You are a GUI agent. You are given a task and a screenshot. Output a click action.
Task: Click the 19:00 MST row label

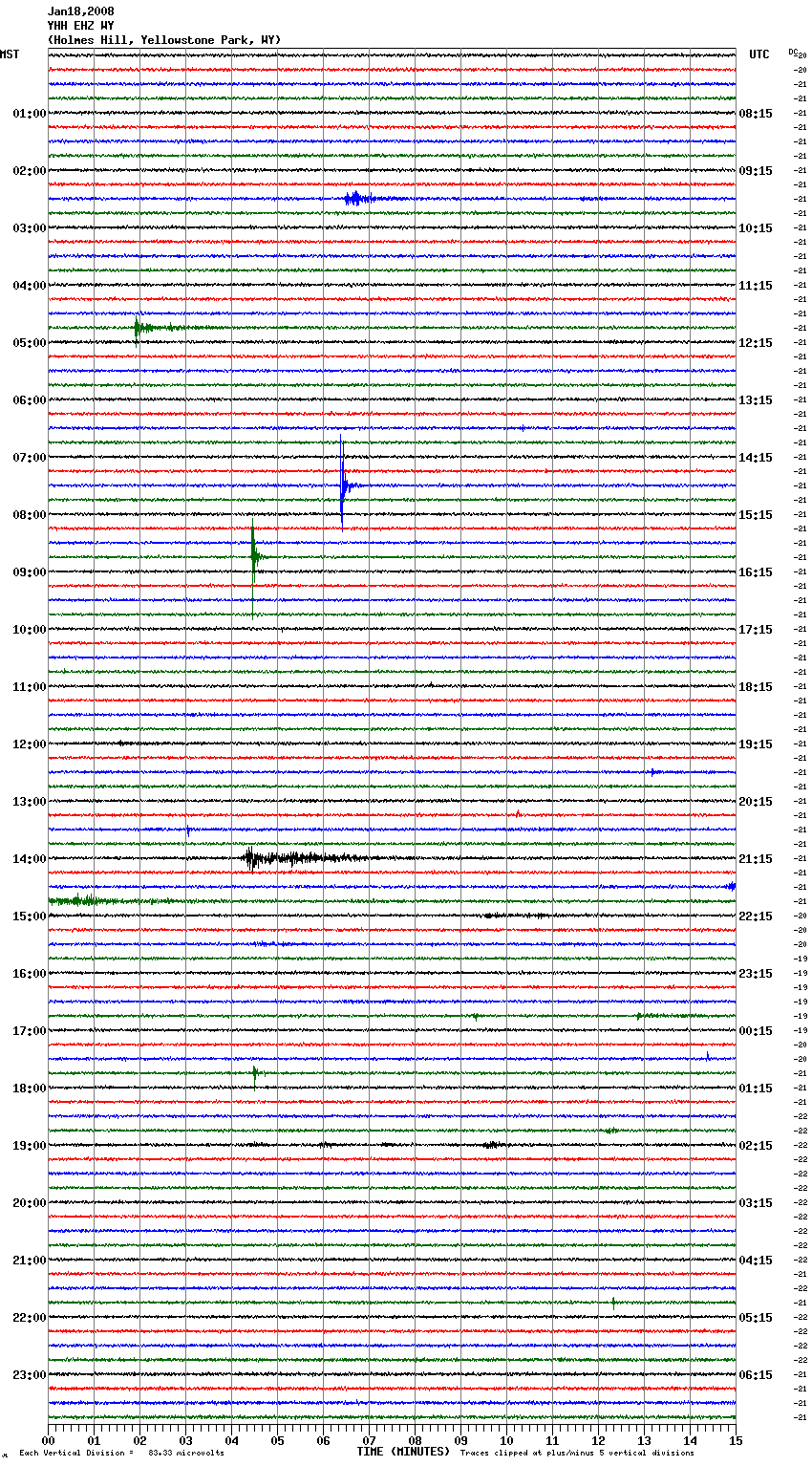pos(30,1146)
